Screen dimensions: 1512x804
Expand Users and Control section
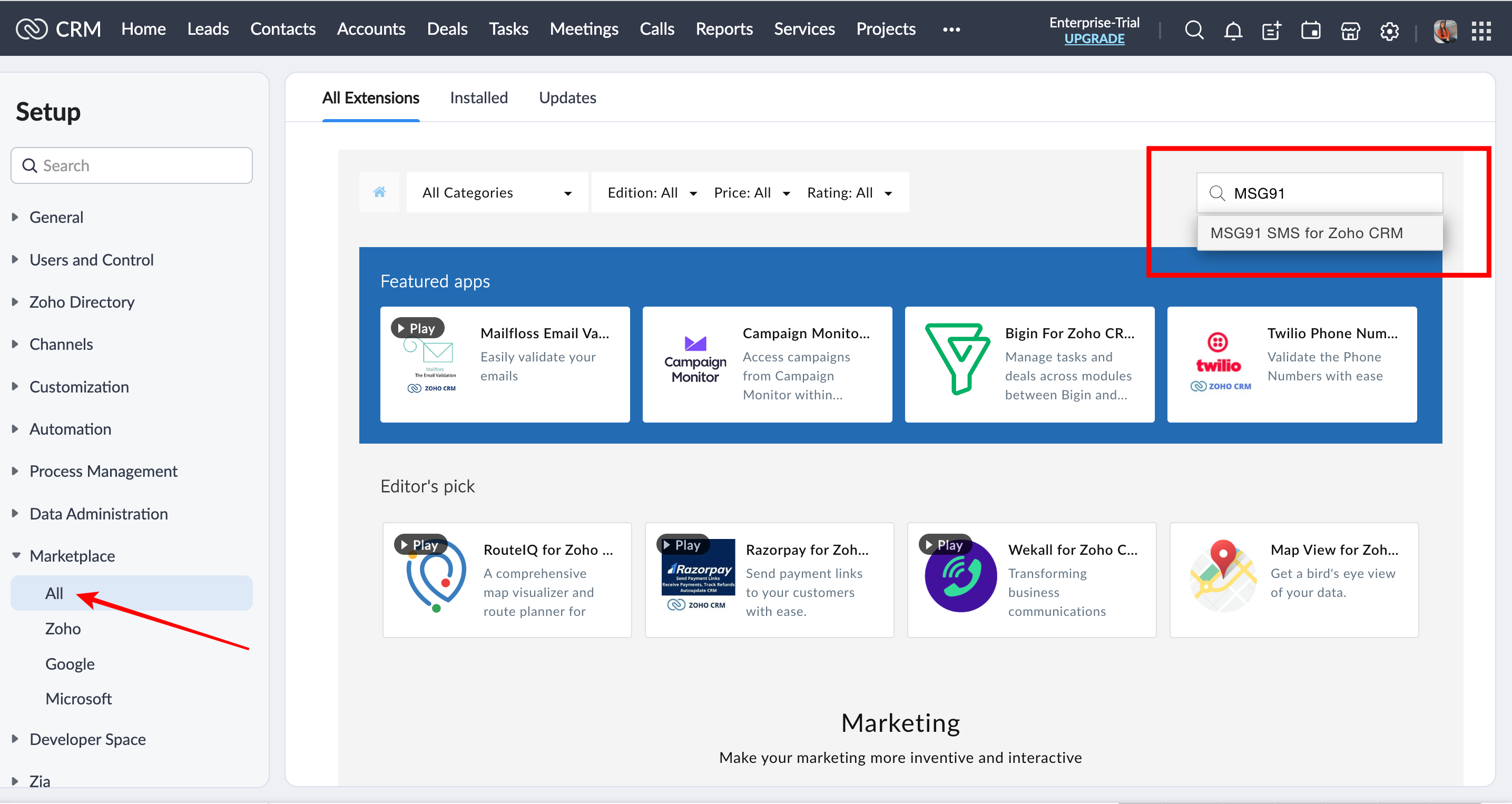click(x=15, y=259)
